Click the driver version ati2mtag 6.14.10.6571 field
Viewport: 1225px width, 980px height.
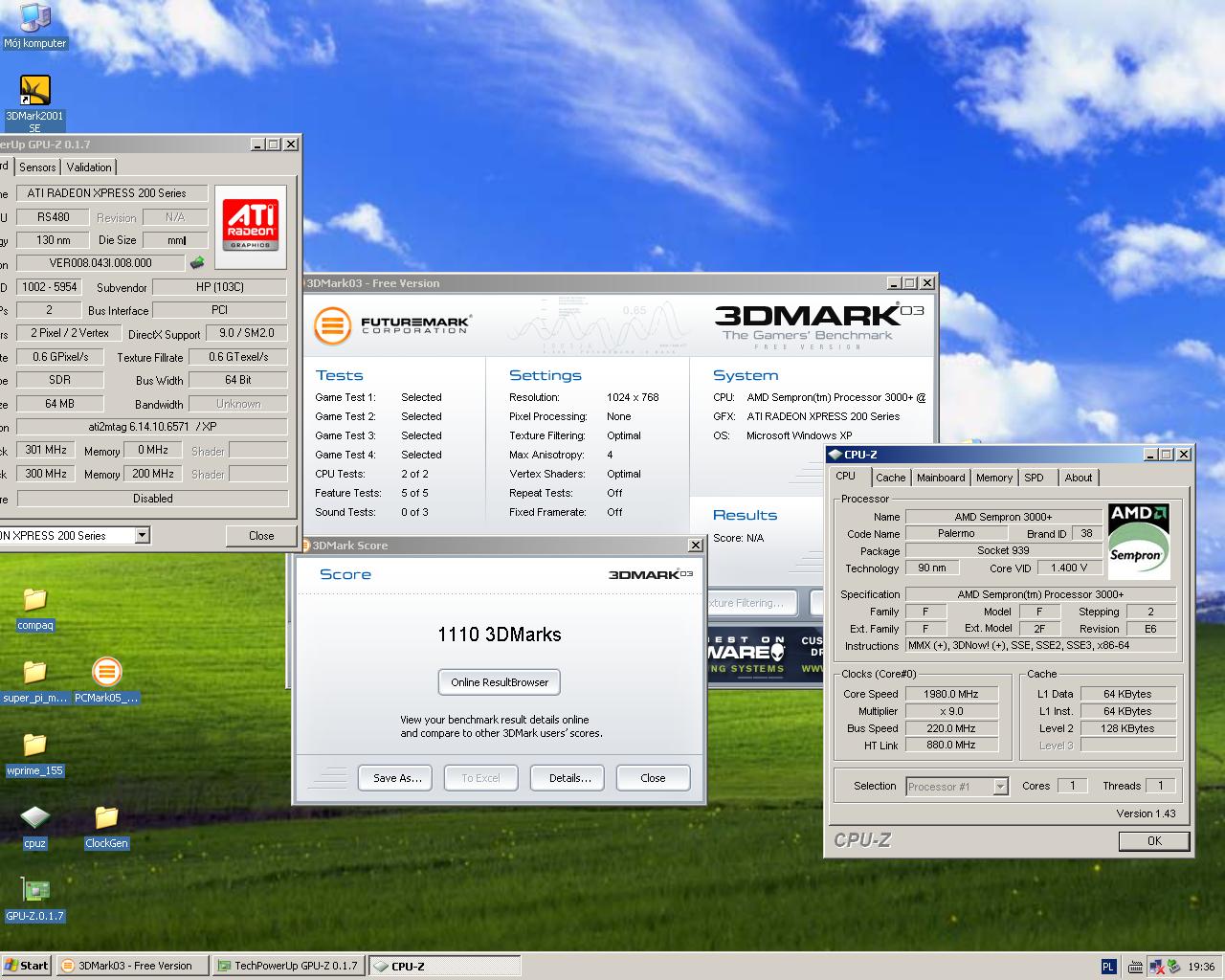(x=152, y=427)
